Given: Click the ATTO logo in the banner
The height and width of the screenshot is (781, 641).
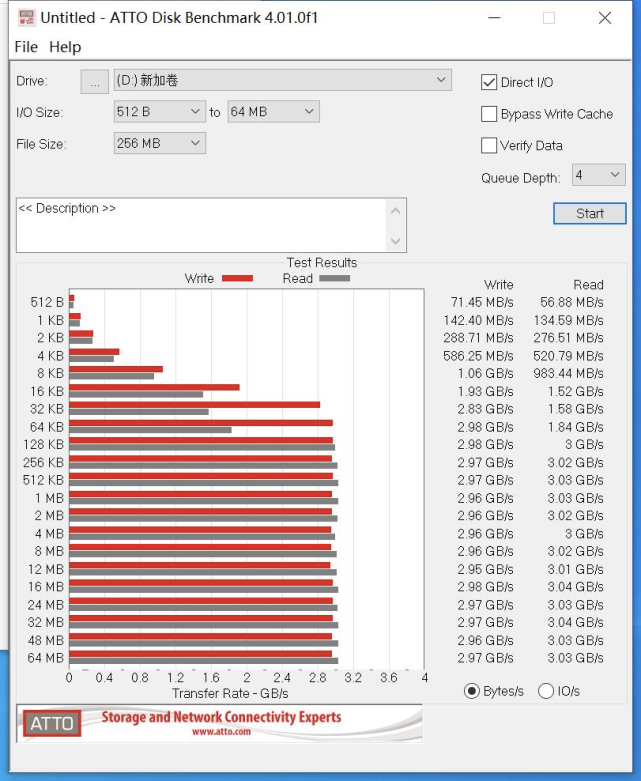Looking at the screenshot, I should pyautogui.click(x=52, y=723).
